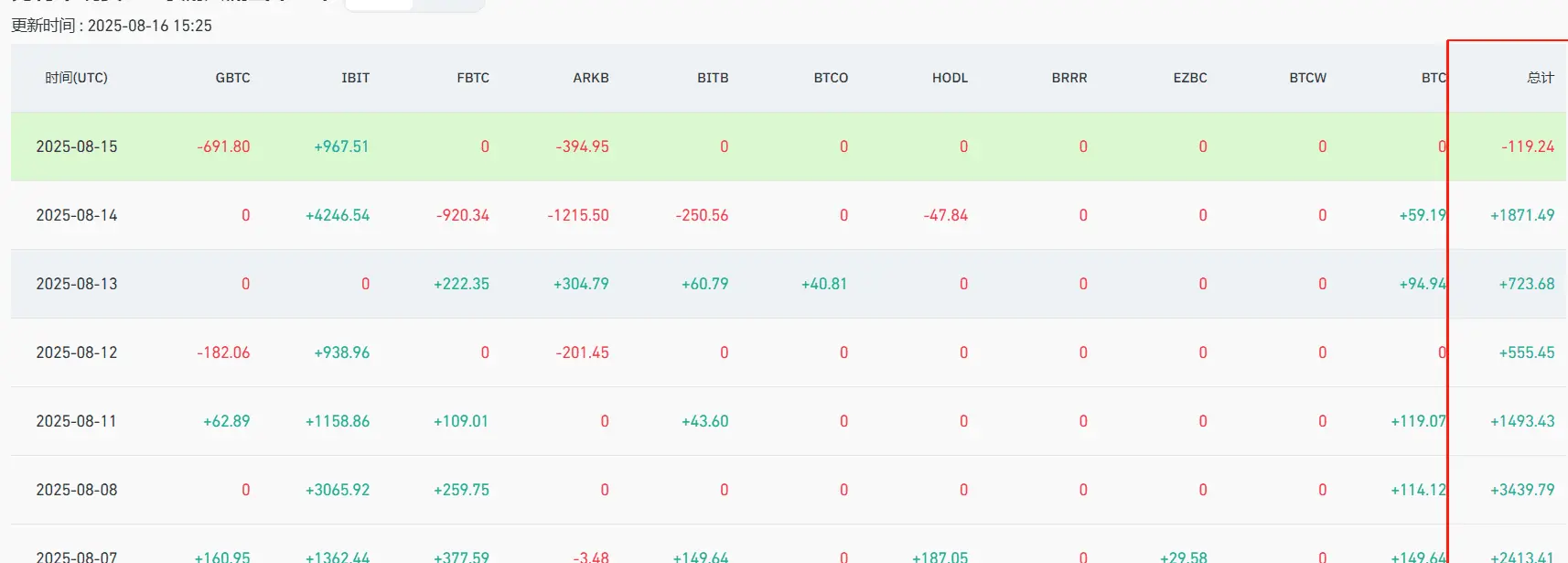Click the IBIT zero in 2025-08-13 row
Viewport: 1568px width, 563px height.
(365, 284)
